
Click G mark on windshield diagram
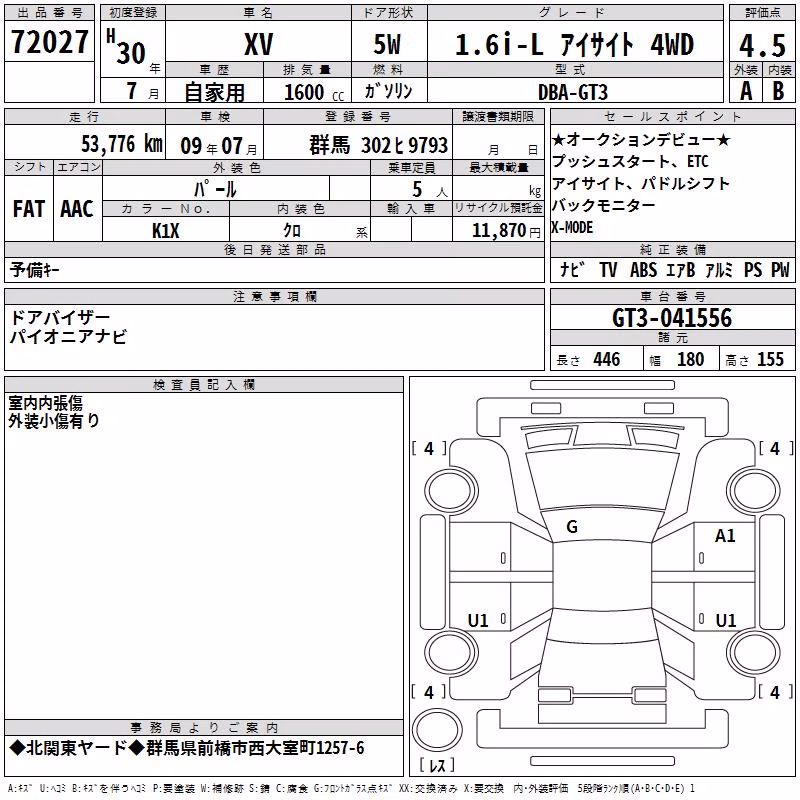click(x=572, y=527)
